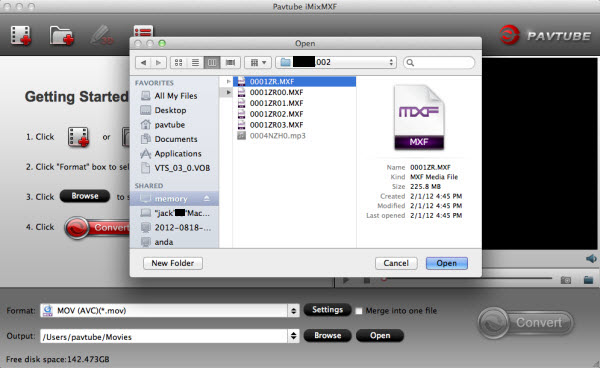Switch dialog to Cover Flow view
The height and width of the screenshot is (368, 600).
pyautogui.click(x=230, y=62)
